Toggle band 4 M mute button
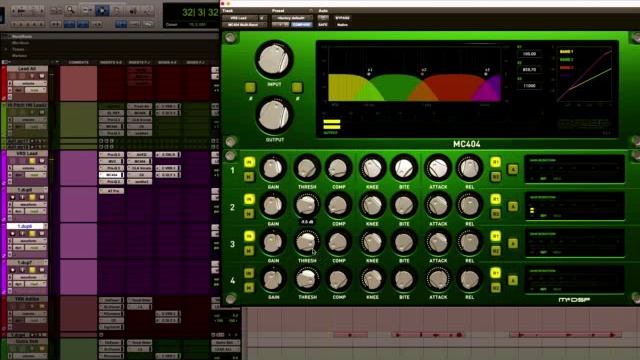This screenshot has width=640, height=360. tap(249, 287)
